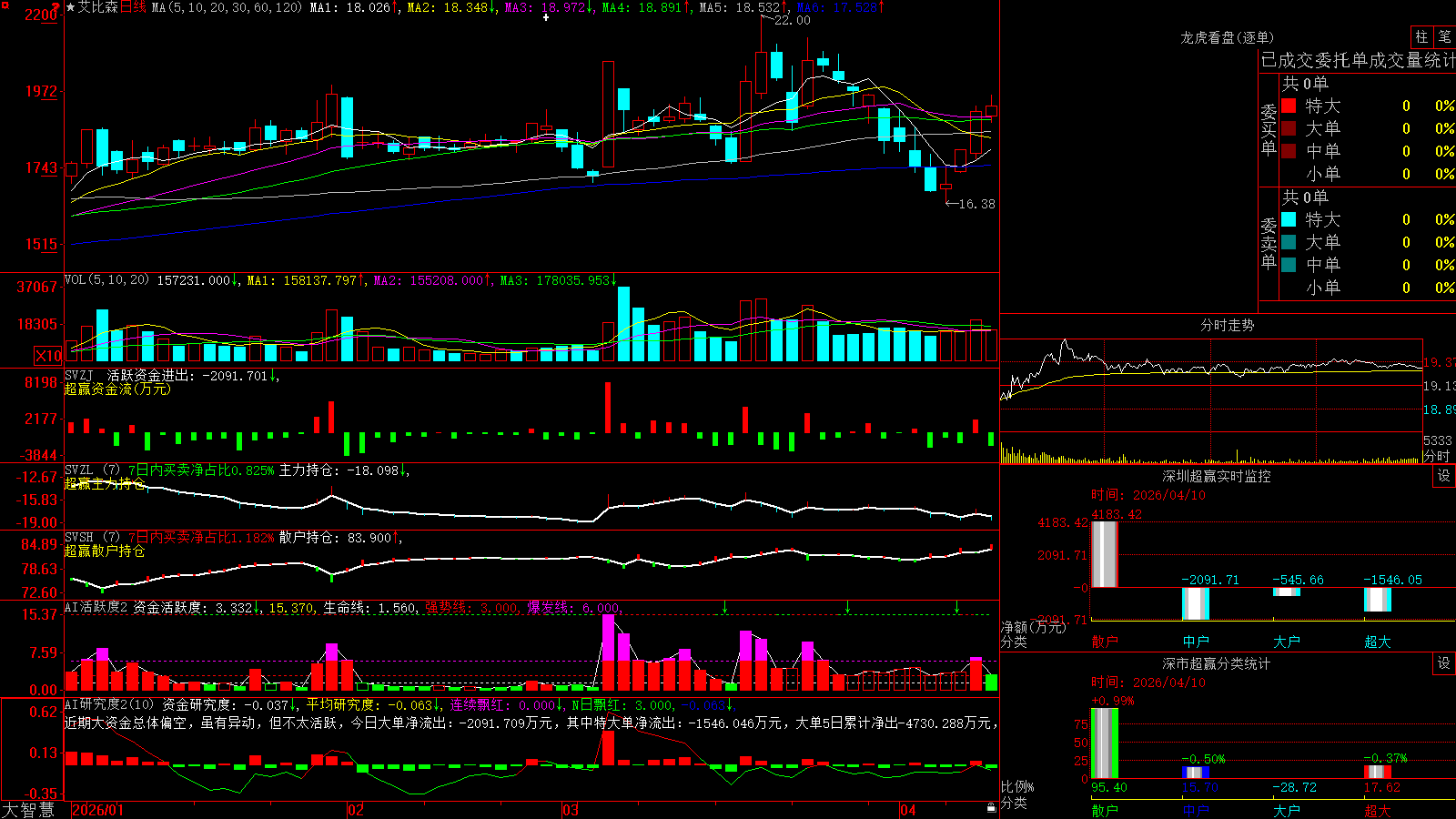Viewport: 1456px width, 819px height.
Task: Click the 超大 -1546.05 bar in 深圳超赢实时监控
Action: (x=1378, y=600)
